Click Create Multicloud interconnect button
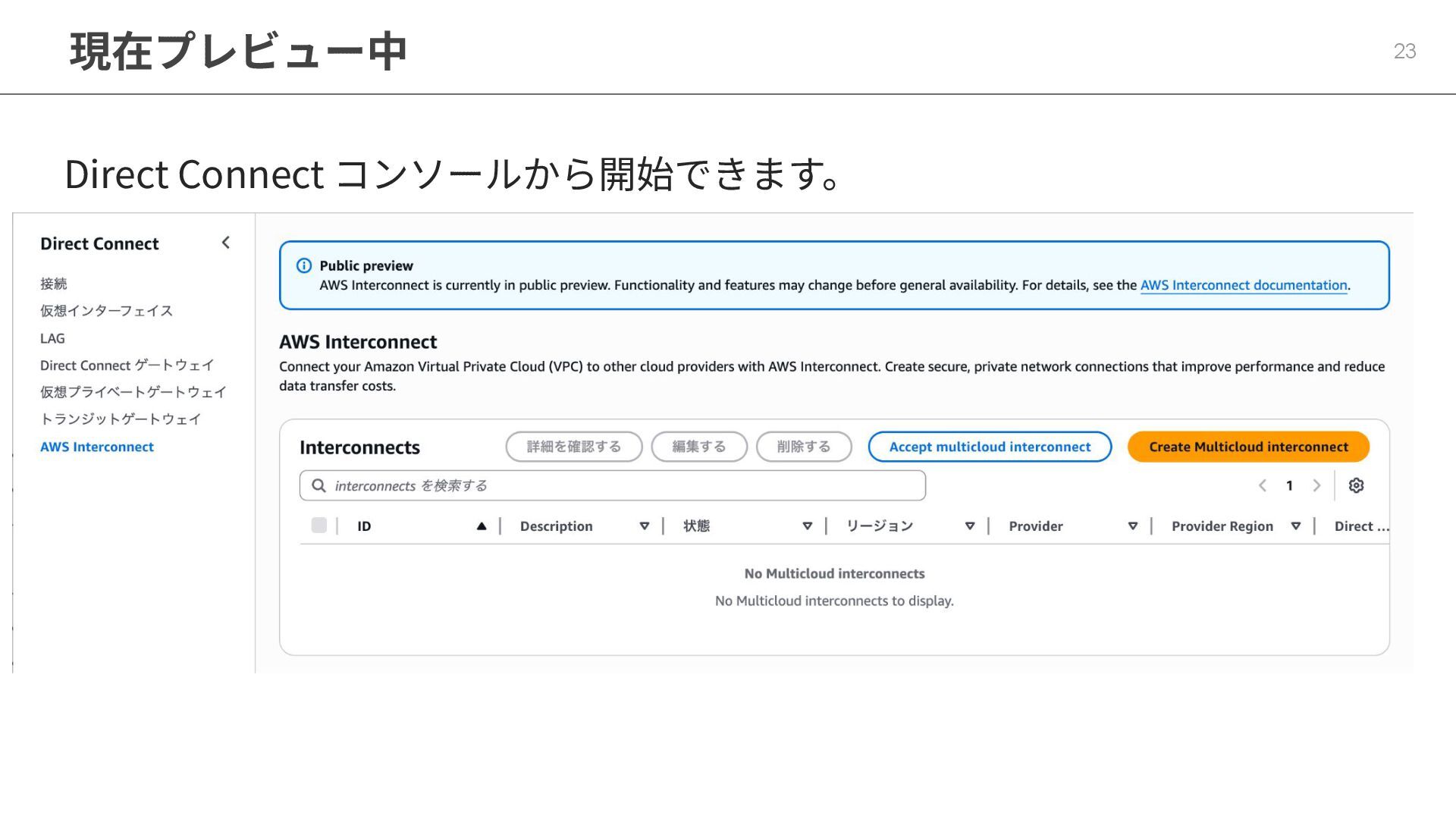 coord(1248,447)
